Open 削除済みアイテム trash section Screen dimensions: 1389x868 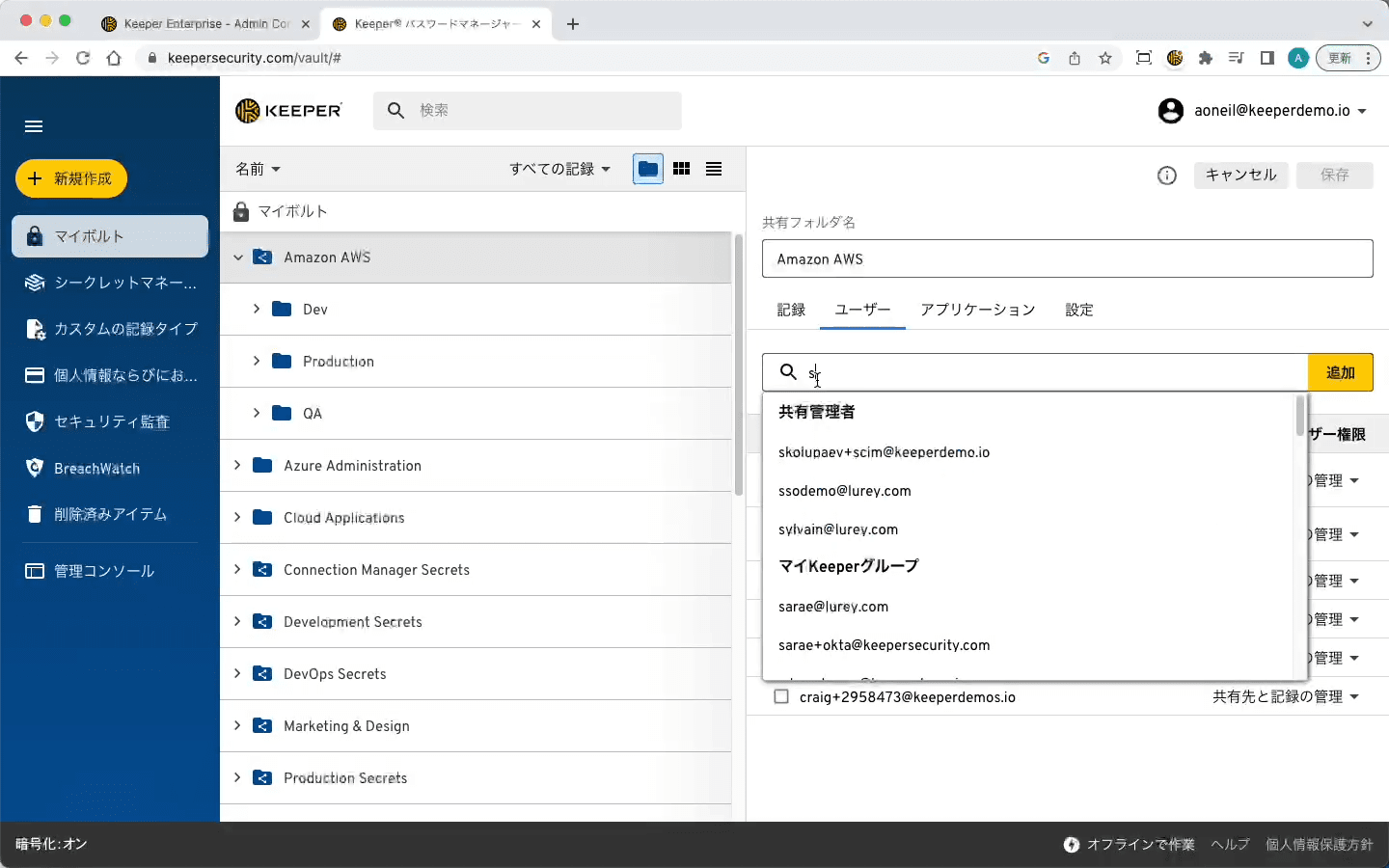click(110, 515)
